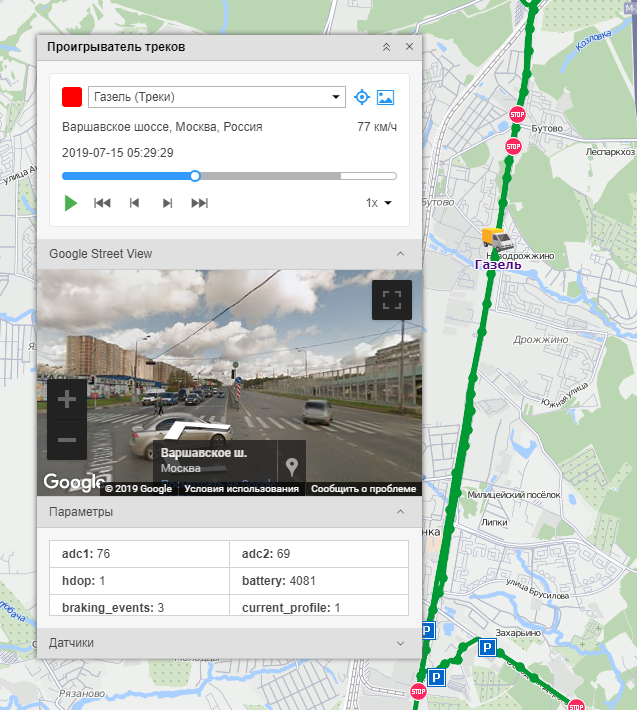Collapse the track player panel
Viewport: 637px width, 710px height.
click(387, 47)
